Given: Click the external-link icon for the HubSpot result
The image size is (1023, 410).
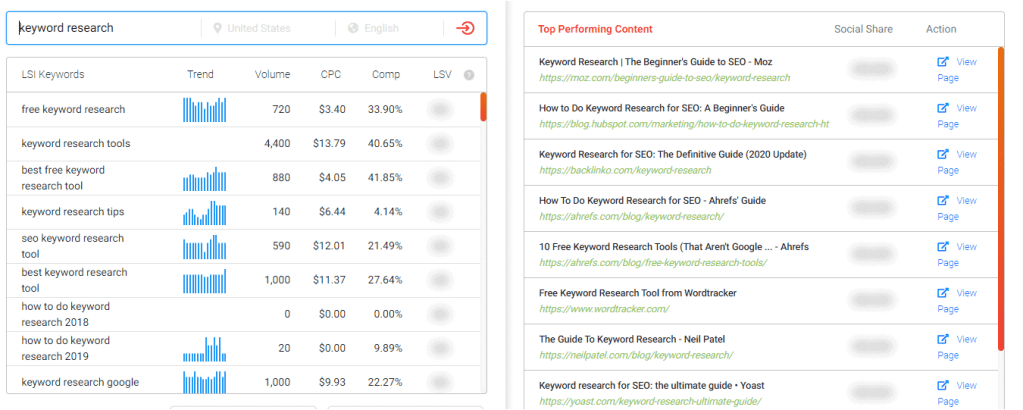Looking at the screenshot, I should pyautogui.click(x=942, y=108).
